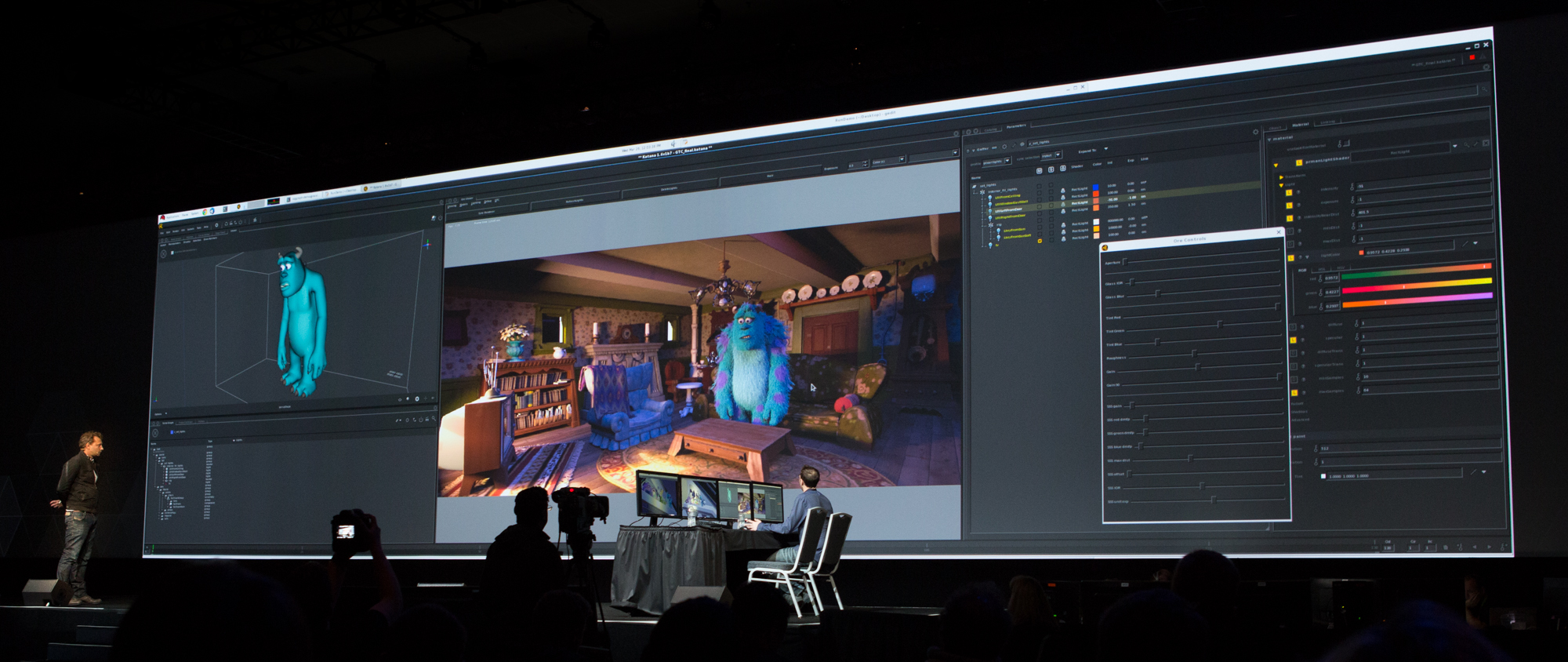Expand the transform yellow triangle

click(1281, 177)
